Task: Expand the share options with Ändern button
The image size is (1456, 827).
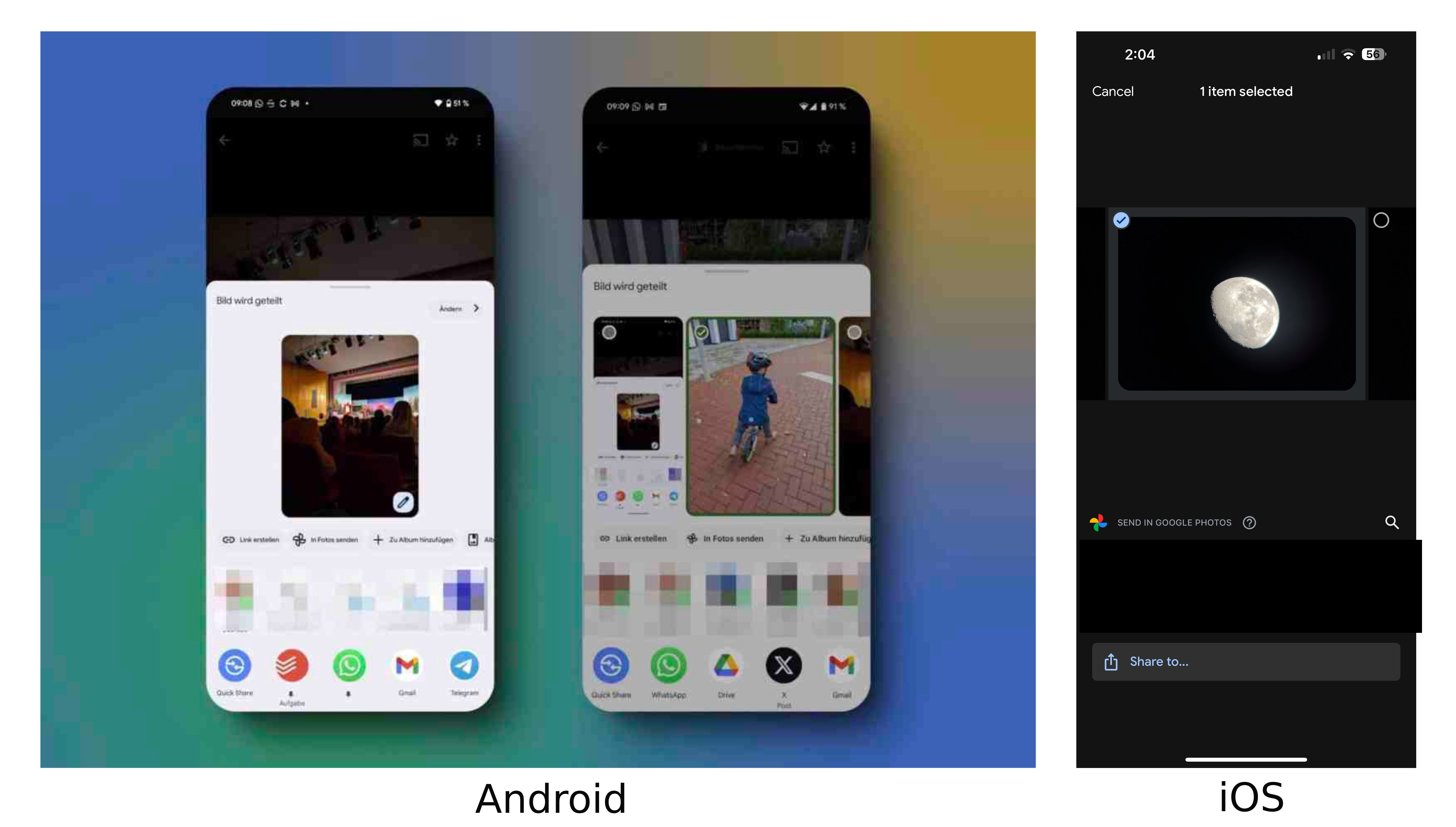Action: pos(458,308)
